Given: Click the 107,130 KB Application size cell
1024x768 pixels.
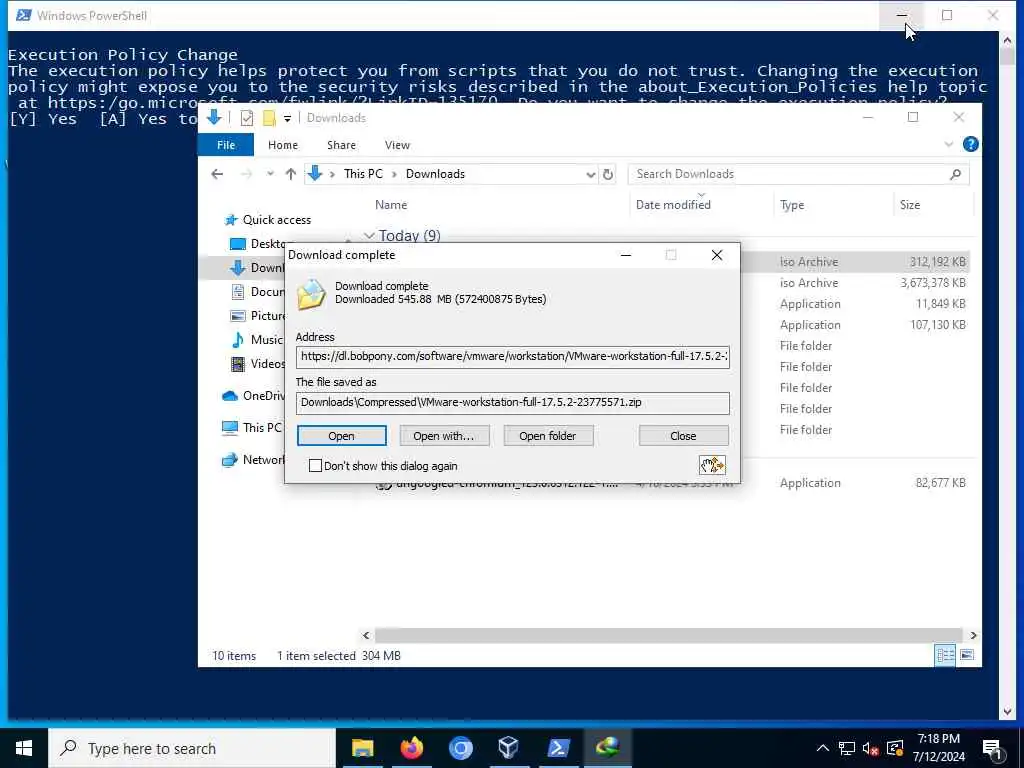Looking at the screenshot, I should coord(938,325).
